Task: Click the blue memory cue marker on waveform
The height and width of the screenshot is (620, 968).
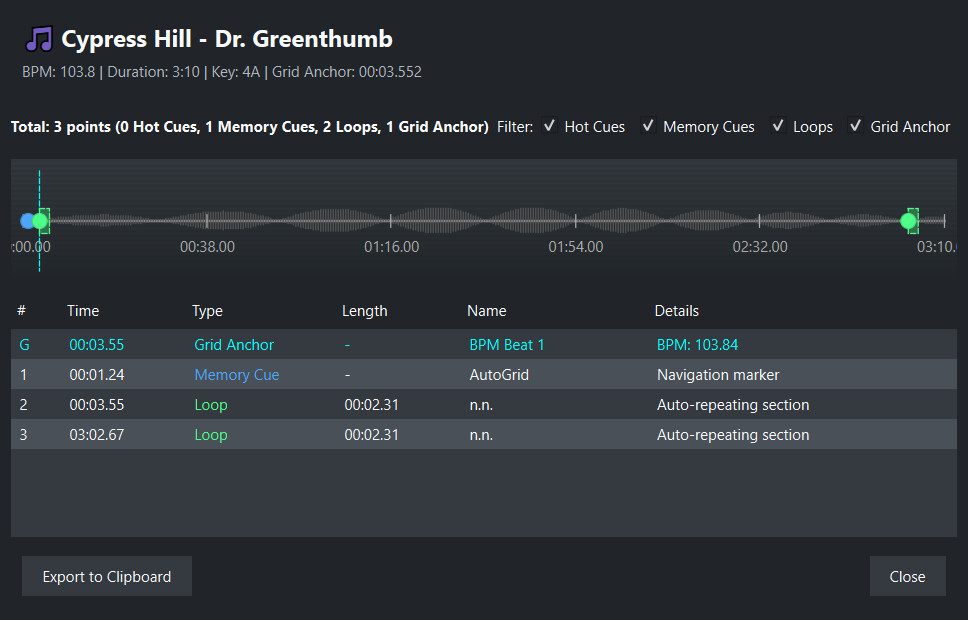Action: (27, 221)
